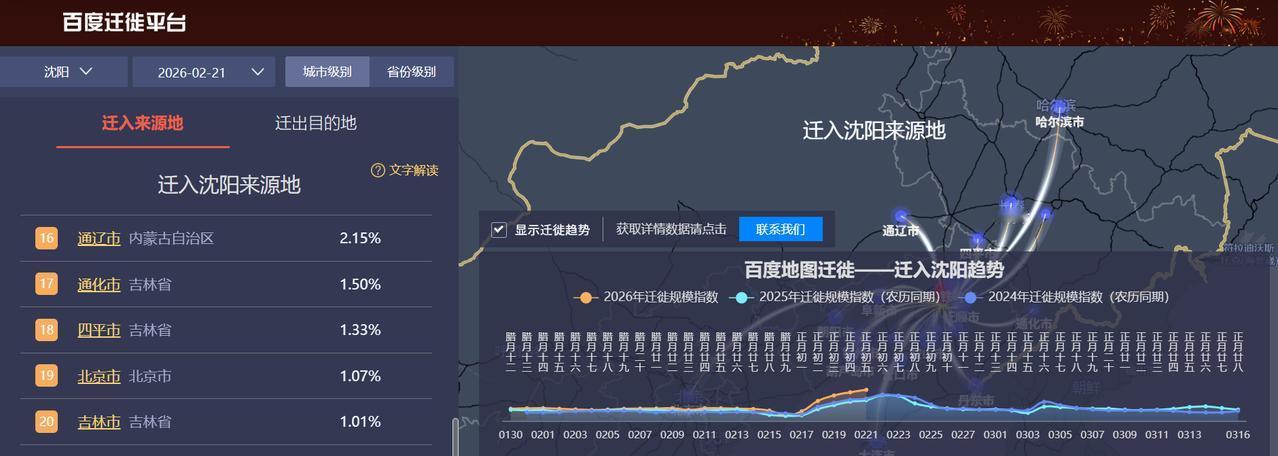This screenshot has width=1278, height=456.
Task: Click the 0316 date on chart axis
Action: [1239, 434]
